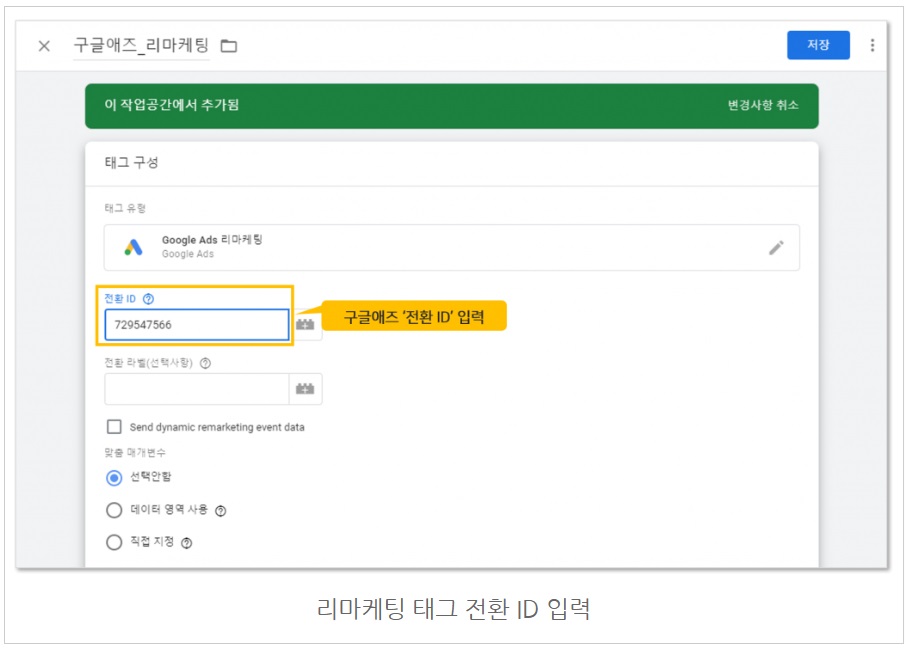Viewport: 908px width, 648px height.
Task: Click the 전환 라벨 help question icon
Action: [x=205, y=363]
